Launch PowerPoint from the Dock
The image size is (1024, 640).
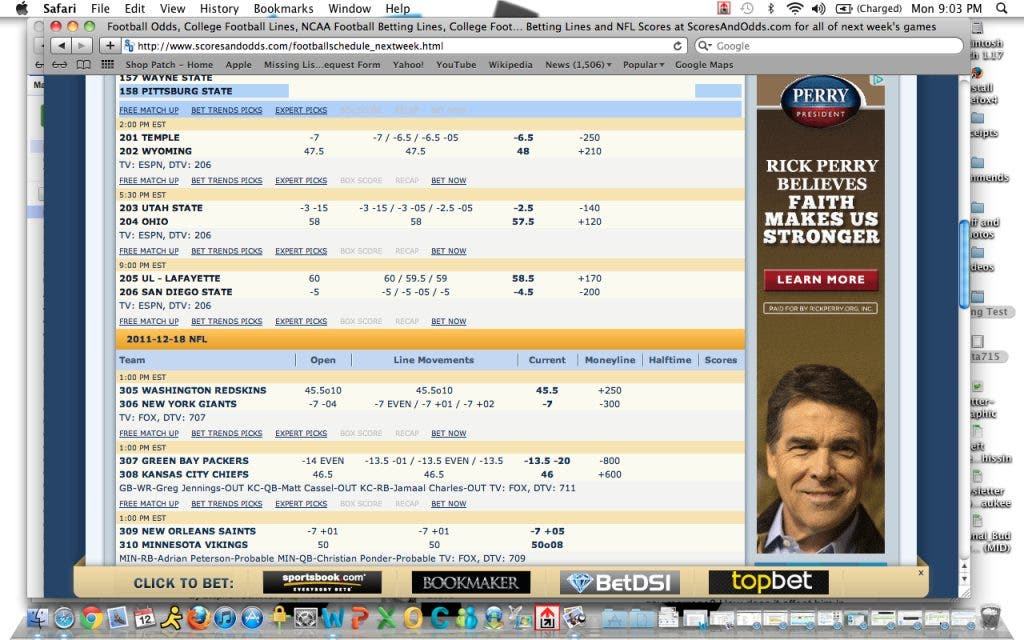point(359,617)
